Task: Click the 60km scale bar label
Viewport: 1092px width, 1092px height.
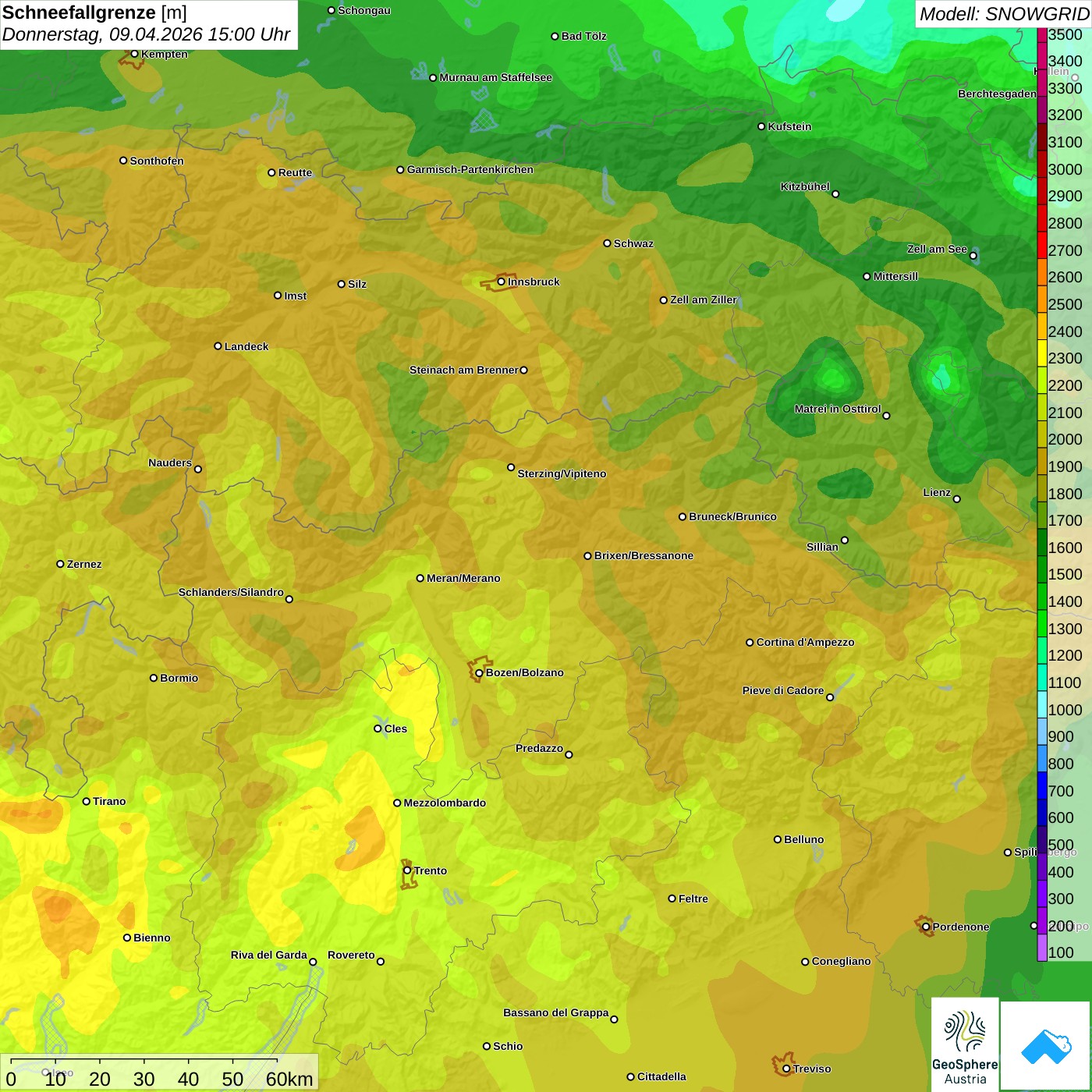Action: click(289, 1079)
